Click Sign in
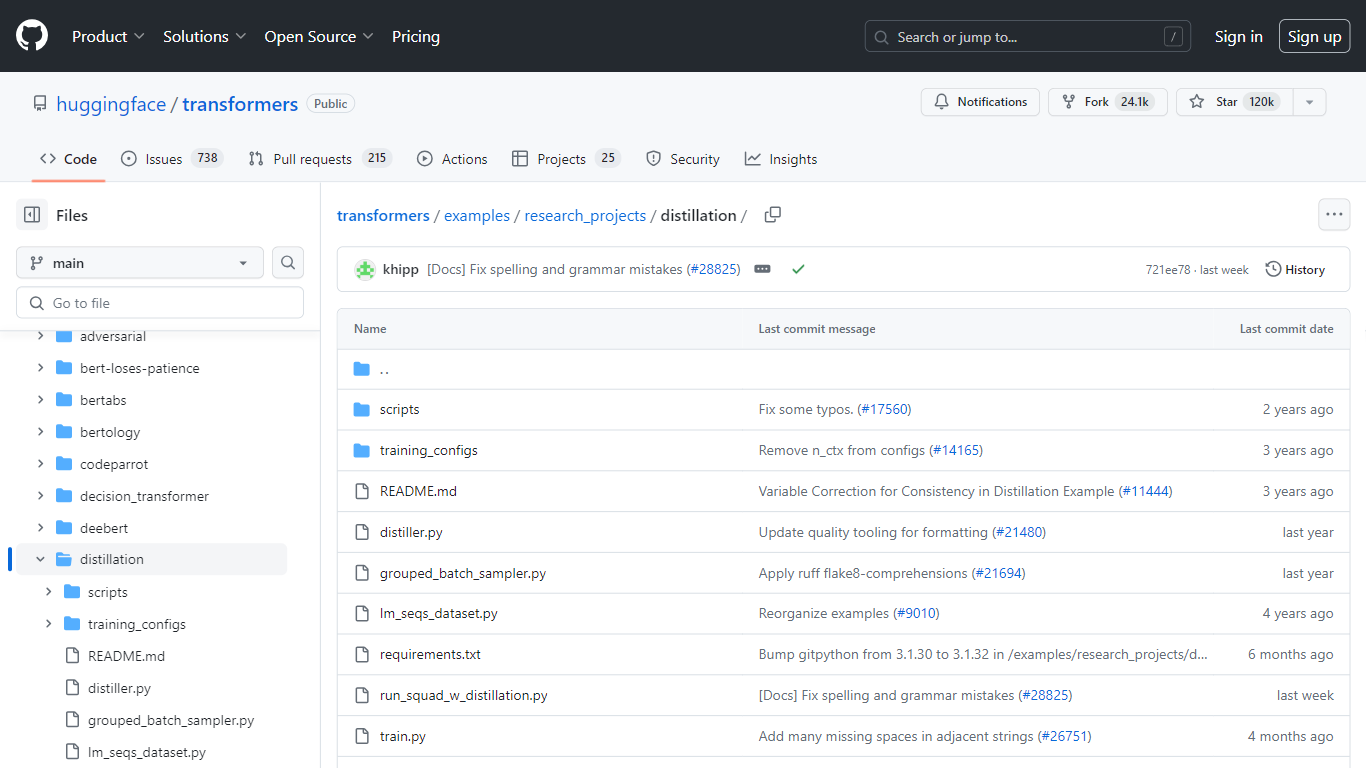The width and height of the screenshot is (1366, 768). (1238, 37)
